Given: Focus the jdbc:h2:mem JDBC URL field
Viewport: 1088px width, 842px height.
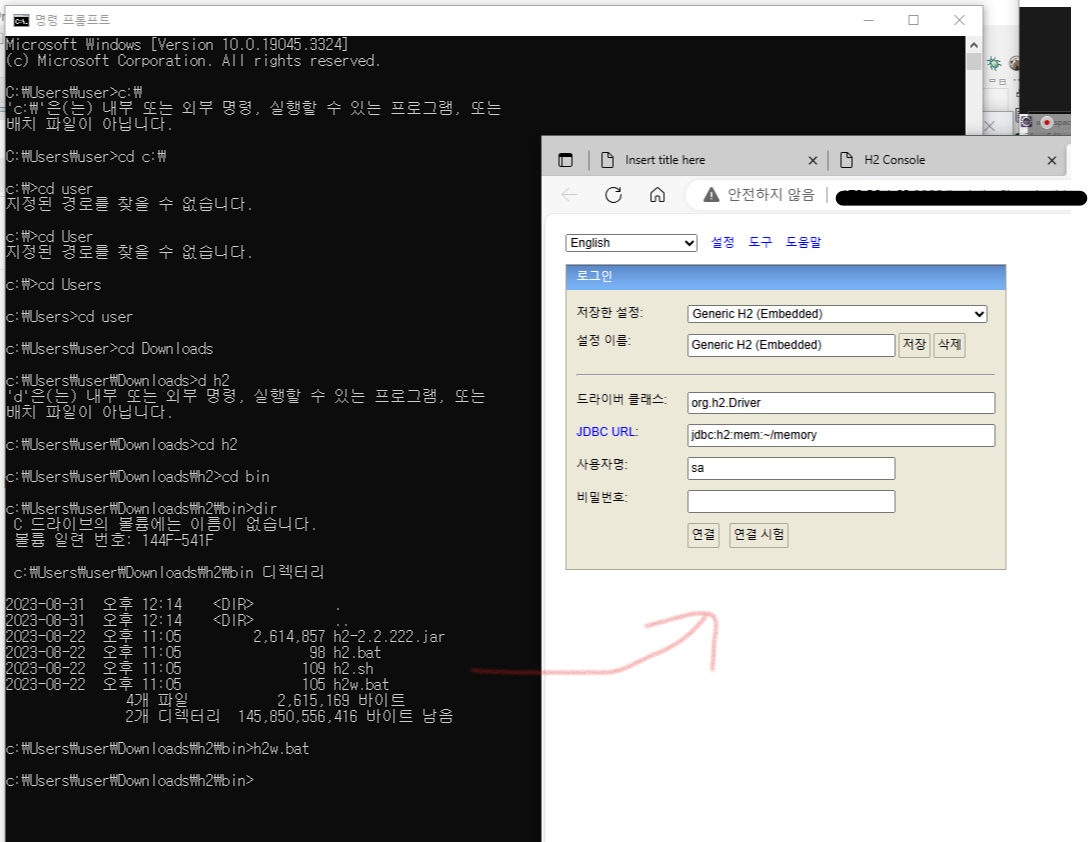Looking at the screenshot, I should (x=841, y=435).
